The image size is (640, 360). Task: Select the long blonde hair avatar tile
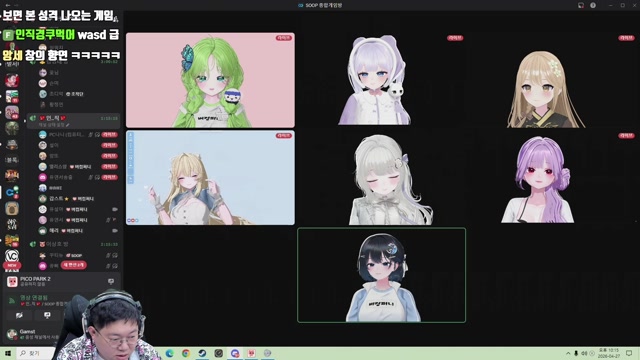click(x=553, y=80)
